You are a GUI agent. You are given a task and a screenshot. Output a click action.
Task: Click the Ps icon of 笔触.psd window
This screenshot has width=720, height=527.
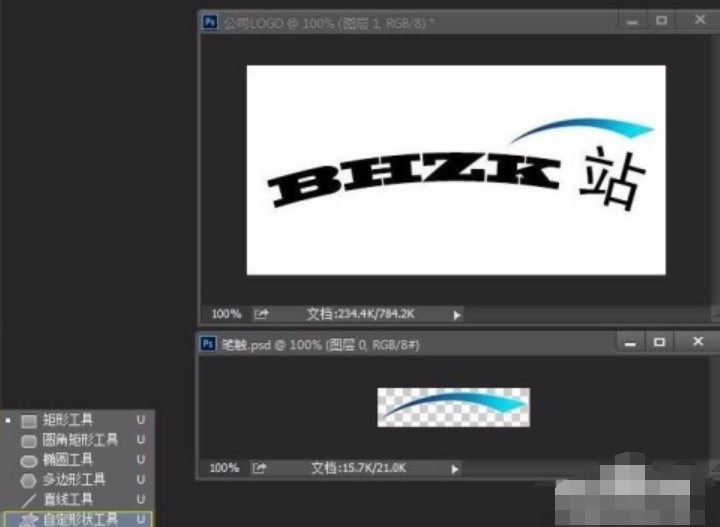208,344
